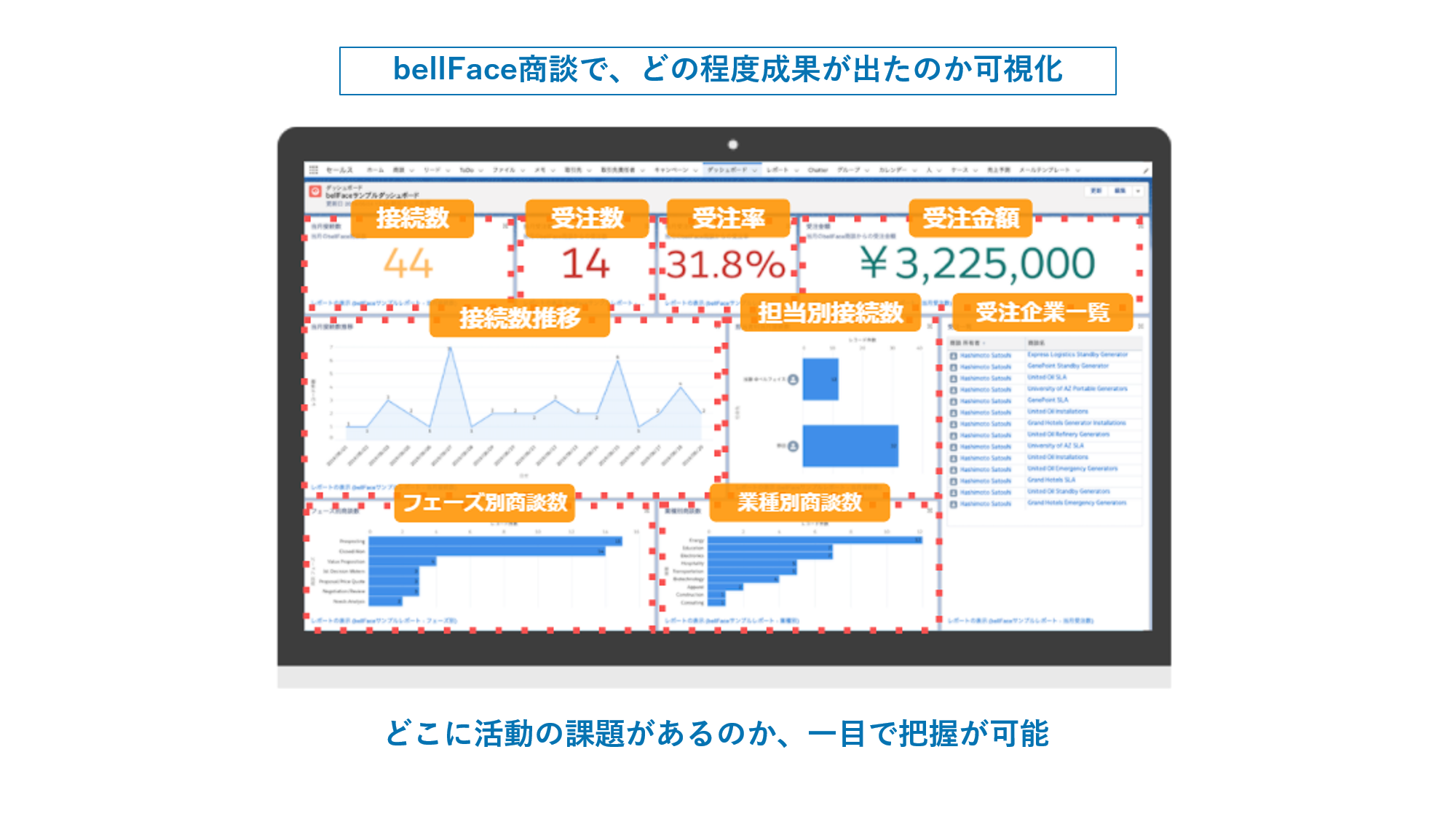Screen dimensions: 1456x819
Task: Click expand icon on the order company list widget
Action: 1141,326
